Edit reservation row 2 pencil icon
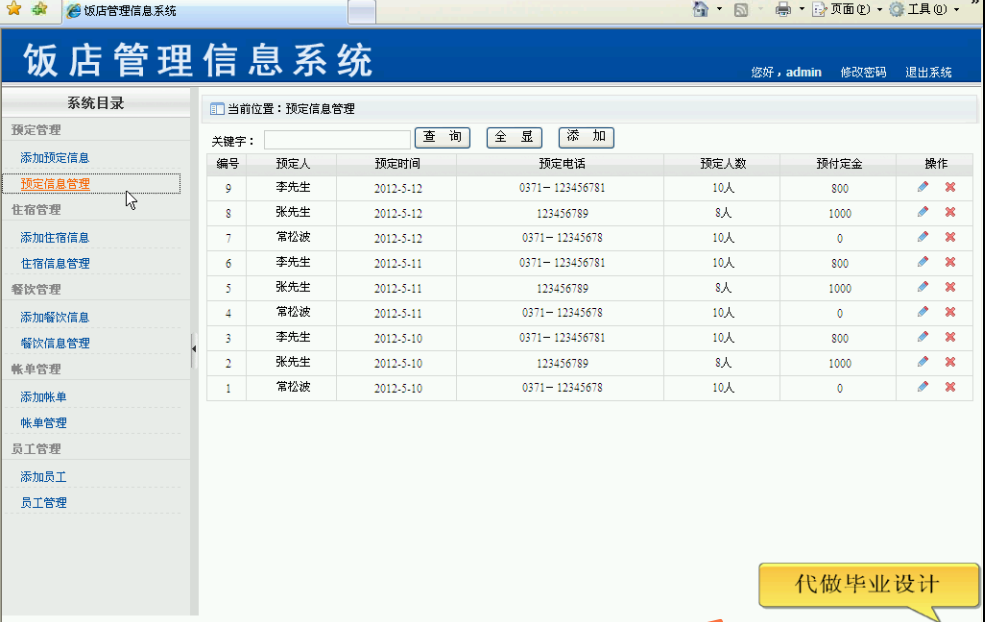The width and height of the screenshot is (985, 622). pos(922,361)
